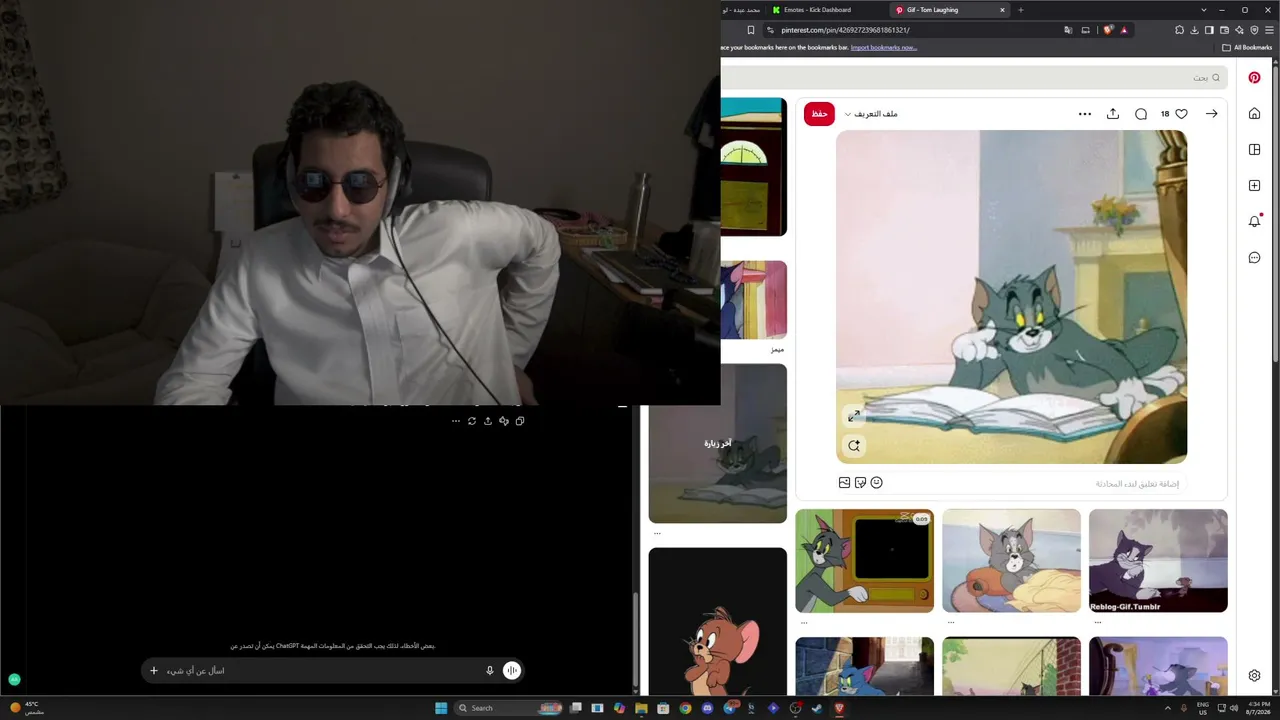Open Brave Rewards triangle icon

point(1124,30)
